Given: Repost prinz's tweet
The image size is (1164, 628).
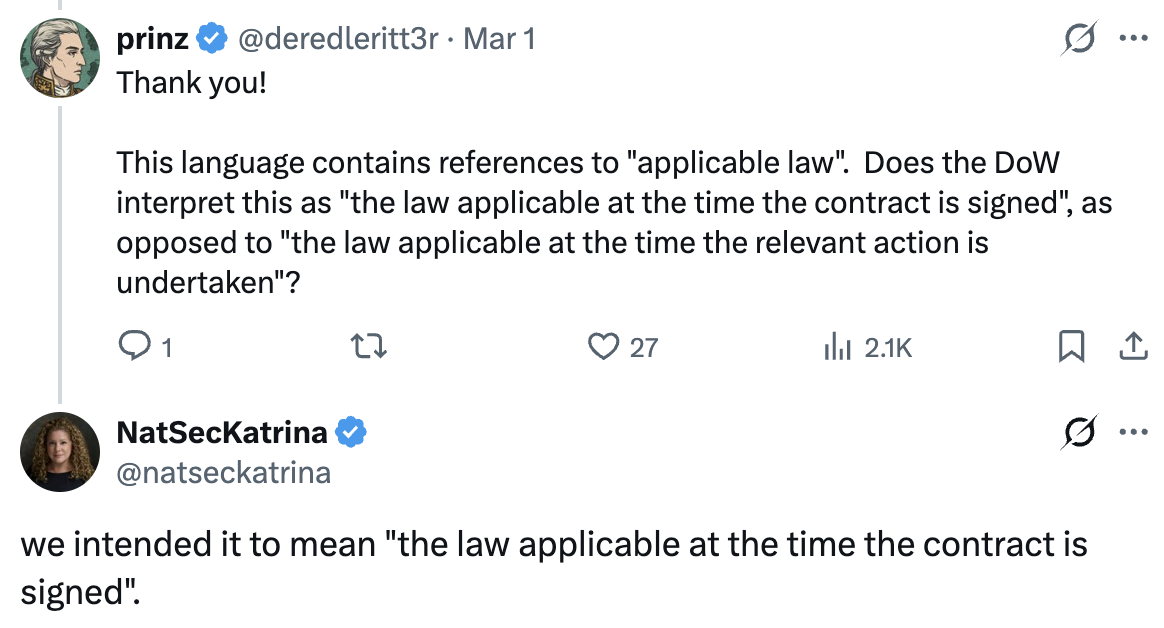Looking at the screenshot, I should [x=369, y=347].
